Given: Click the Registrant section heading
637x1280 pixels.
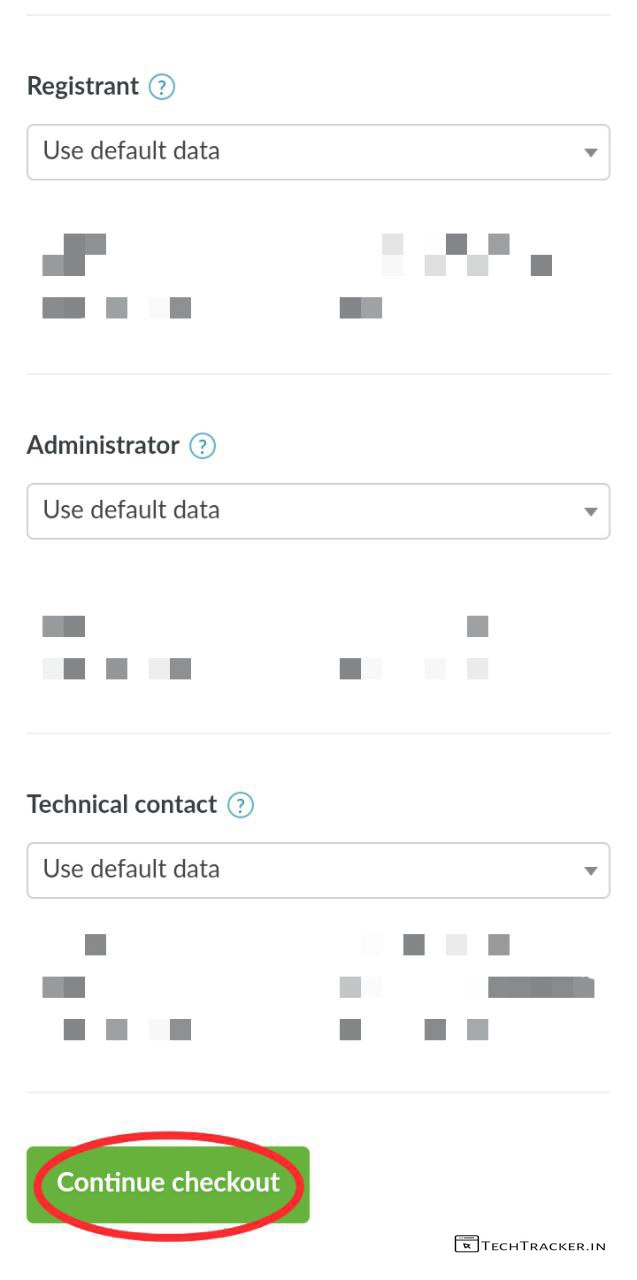Looking at the screenshot, I should pyautogui.click(x=83, y=86).
